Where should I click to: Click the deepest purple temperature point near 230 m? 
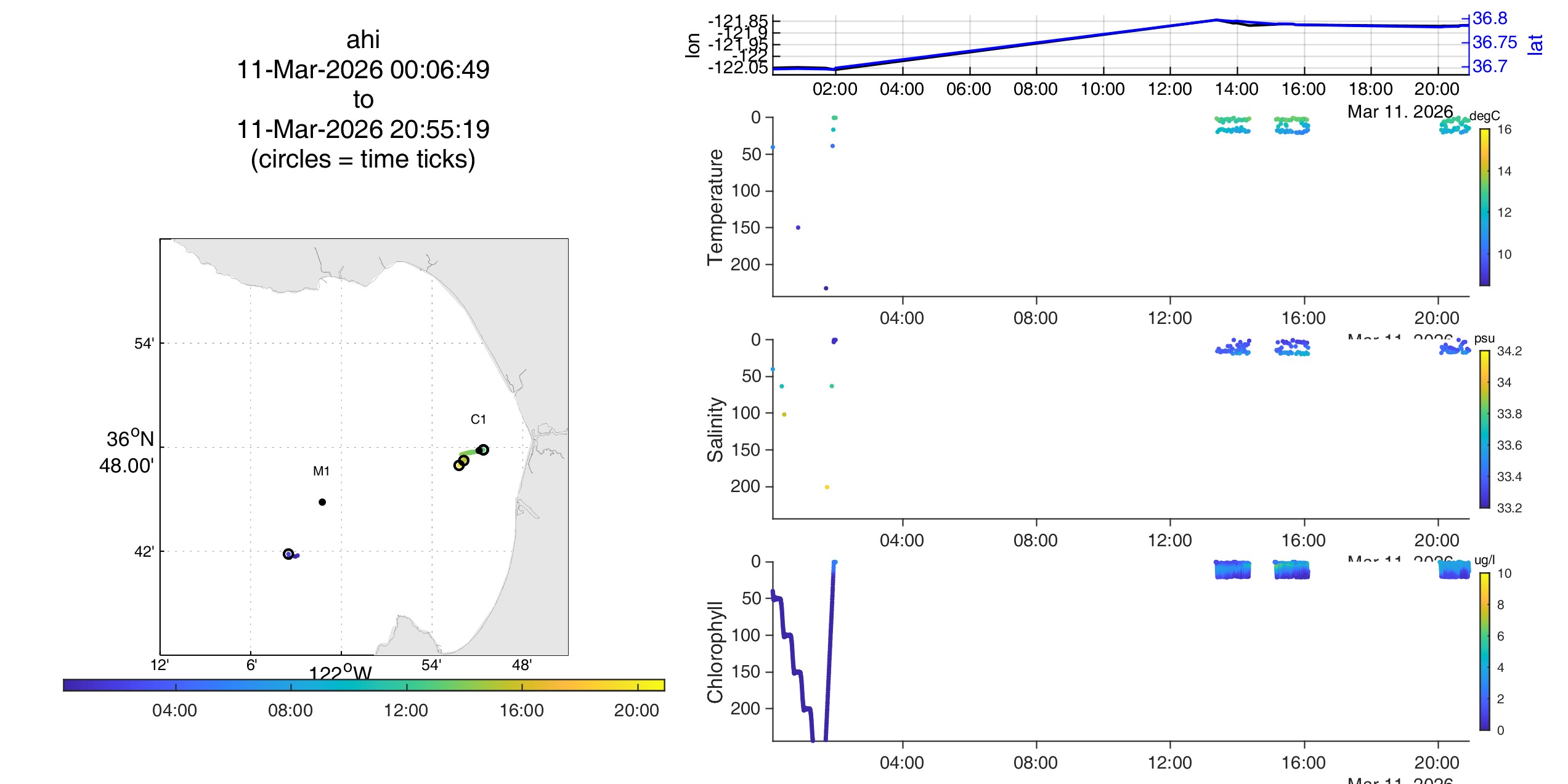tap(826, 288)
